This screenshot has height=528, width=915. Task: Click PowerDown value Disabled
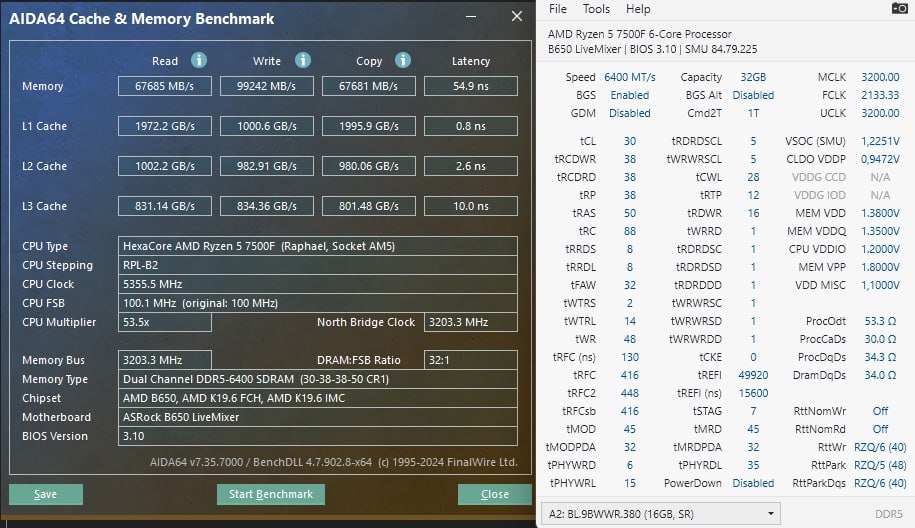point(753,483)
